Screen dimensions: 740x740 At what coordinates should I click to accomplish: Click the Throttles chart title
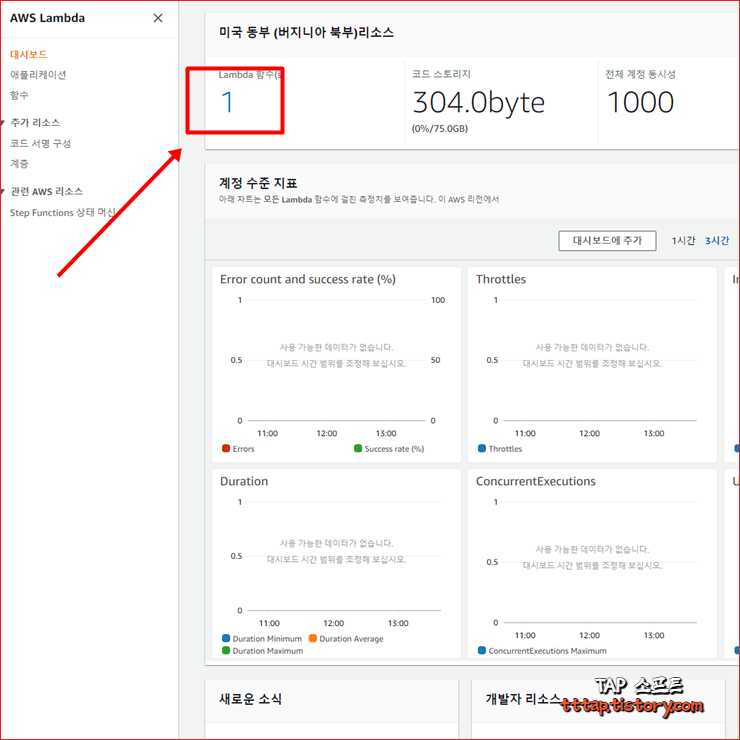[x=501, y=279]
